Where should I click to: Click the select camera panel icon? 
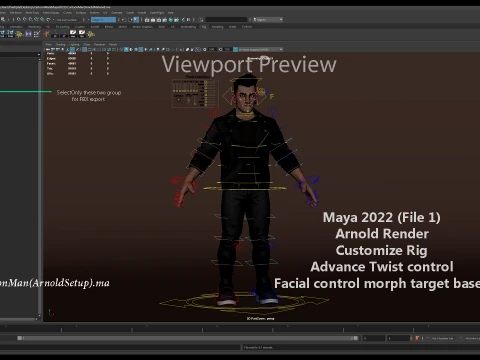[x=47, y=49]
